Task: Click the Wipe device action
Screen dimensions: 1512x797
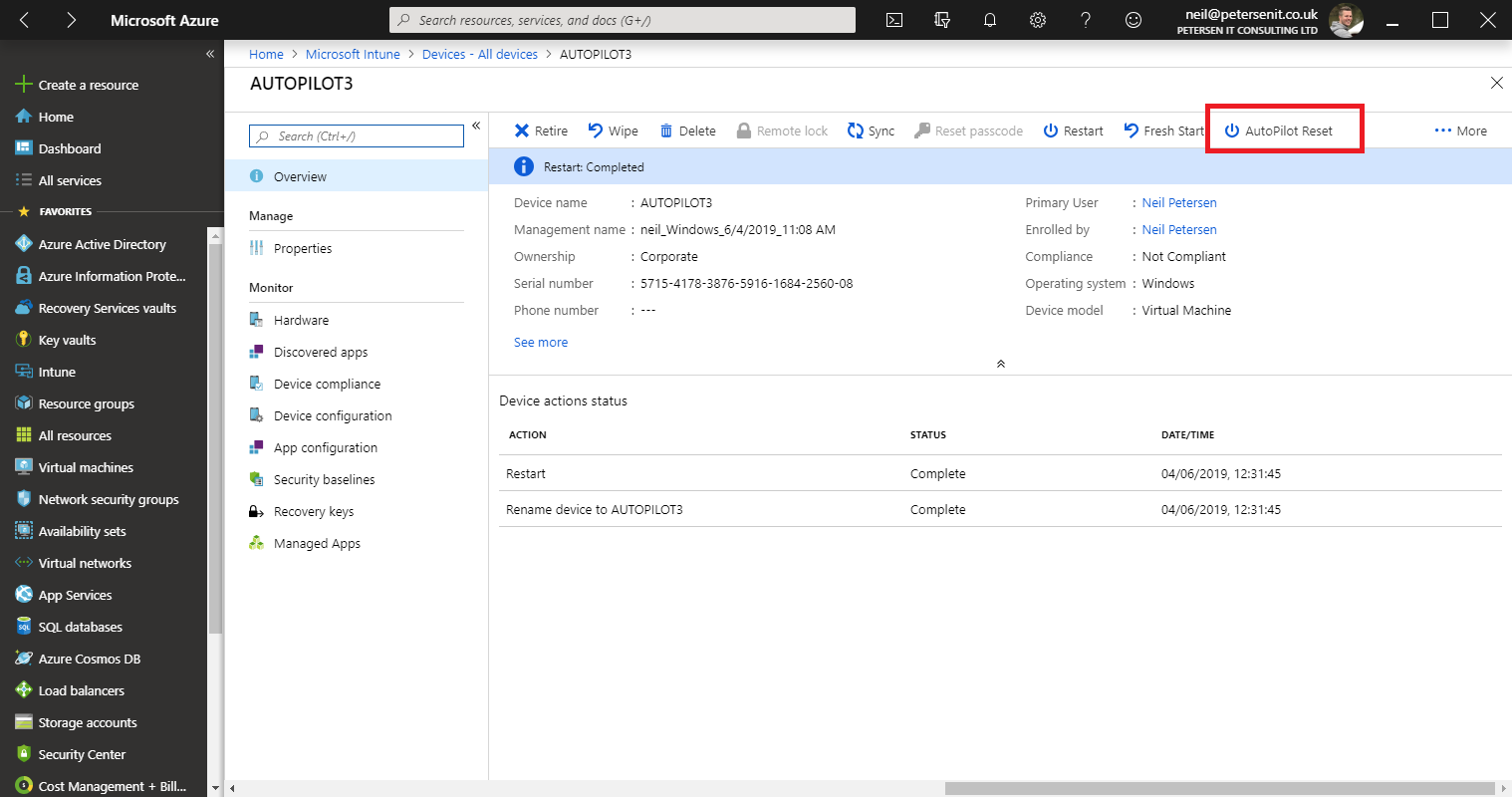Action: click(x=613, y=131)
